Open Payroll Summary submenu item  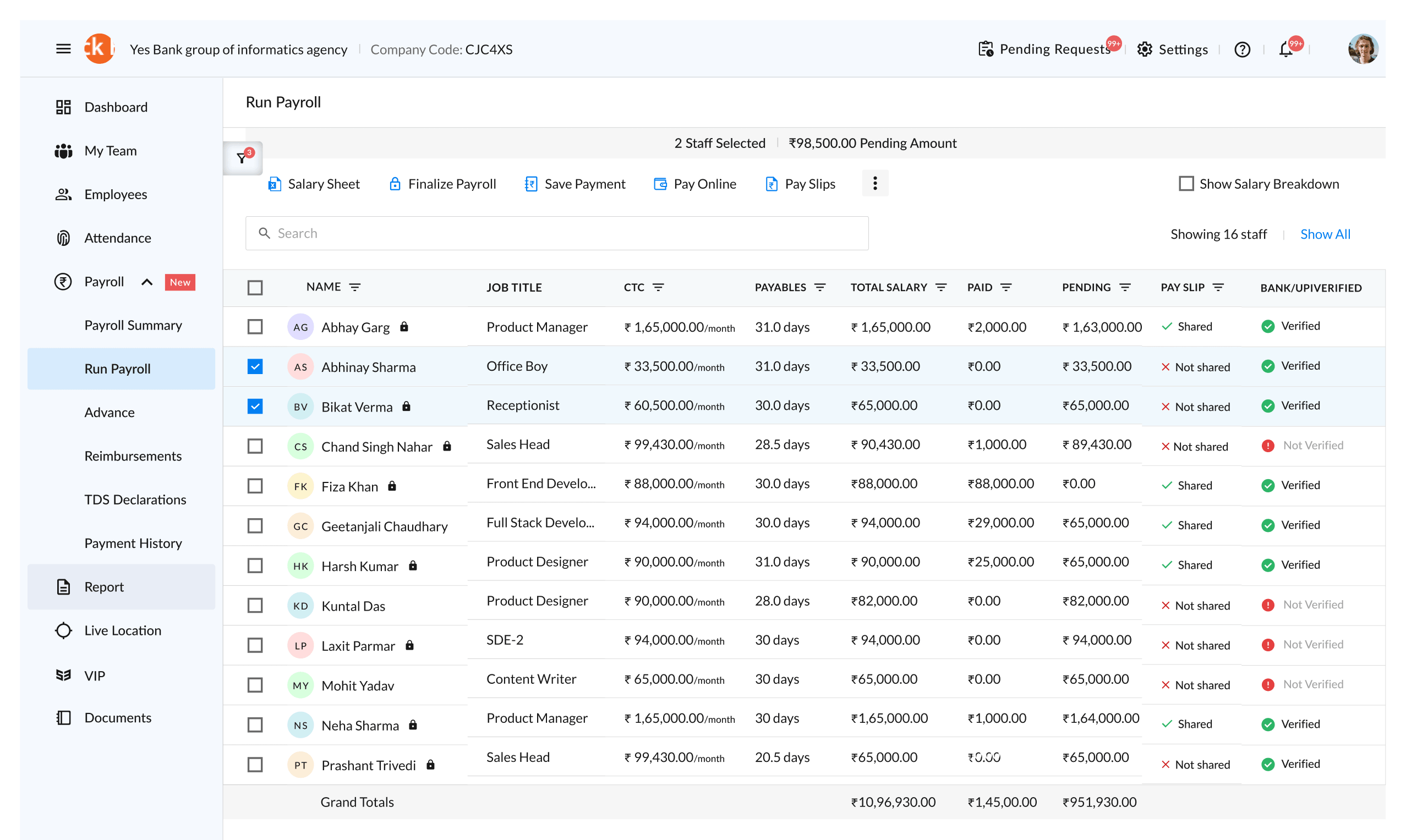(x=133, y=325)
